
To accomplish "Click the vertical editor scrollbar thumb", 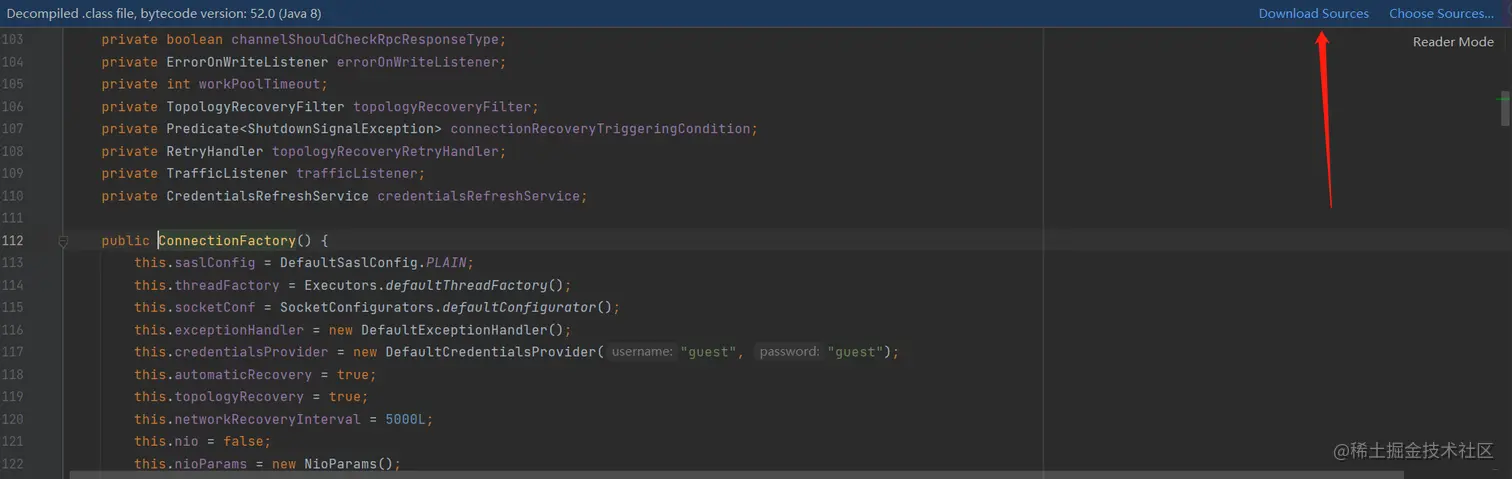I will (x=1505, y=107).
